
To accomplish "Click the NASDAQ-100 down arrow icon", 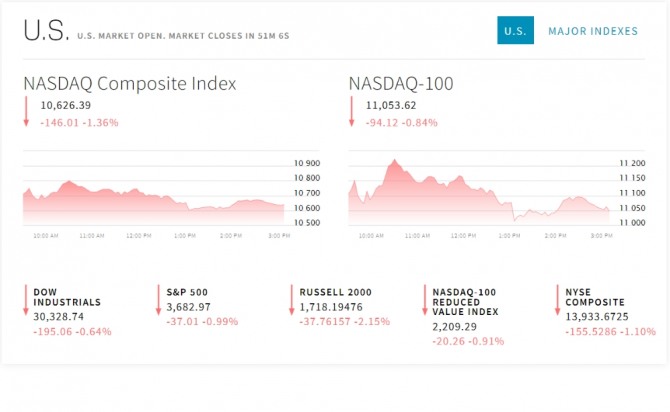I will [352, 111].
